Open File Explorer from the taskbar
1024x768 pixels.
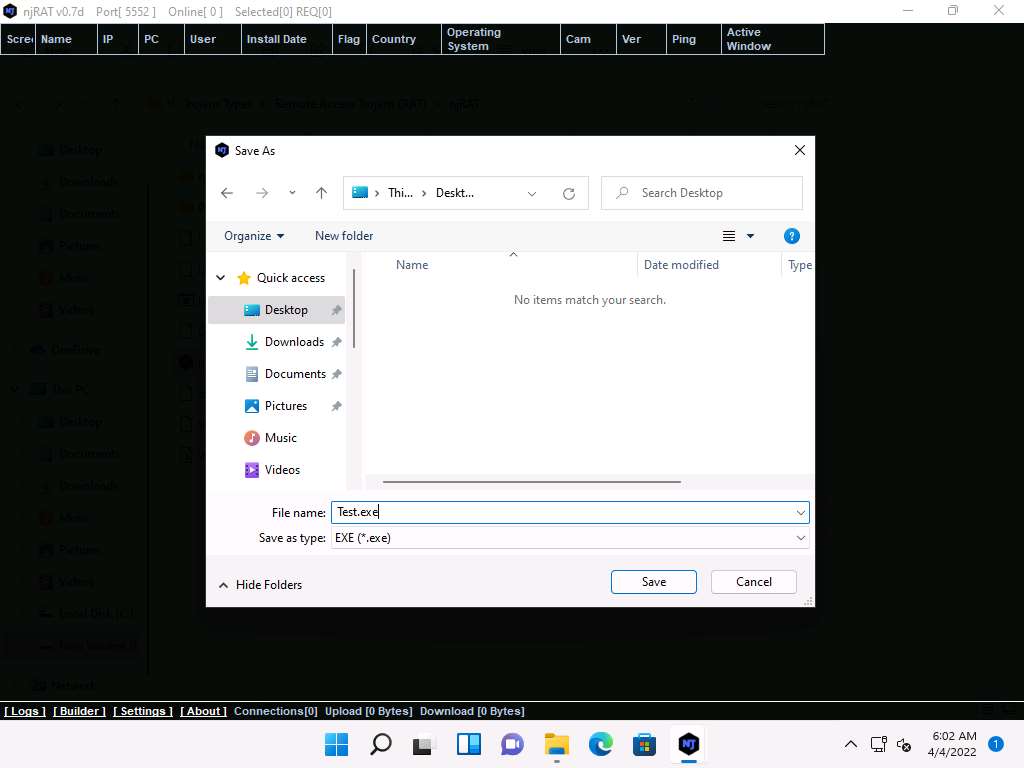click(x=556, y=744)
